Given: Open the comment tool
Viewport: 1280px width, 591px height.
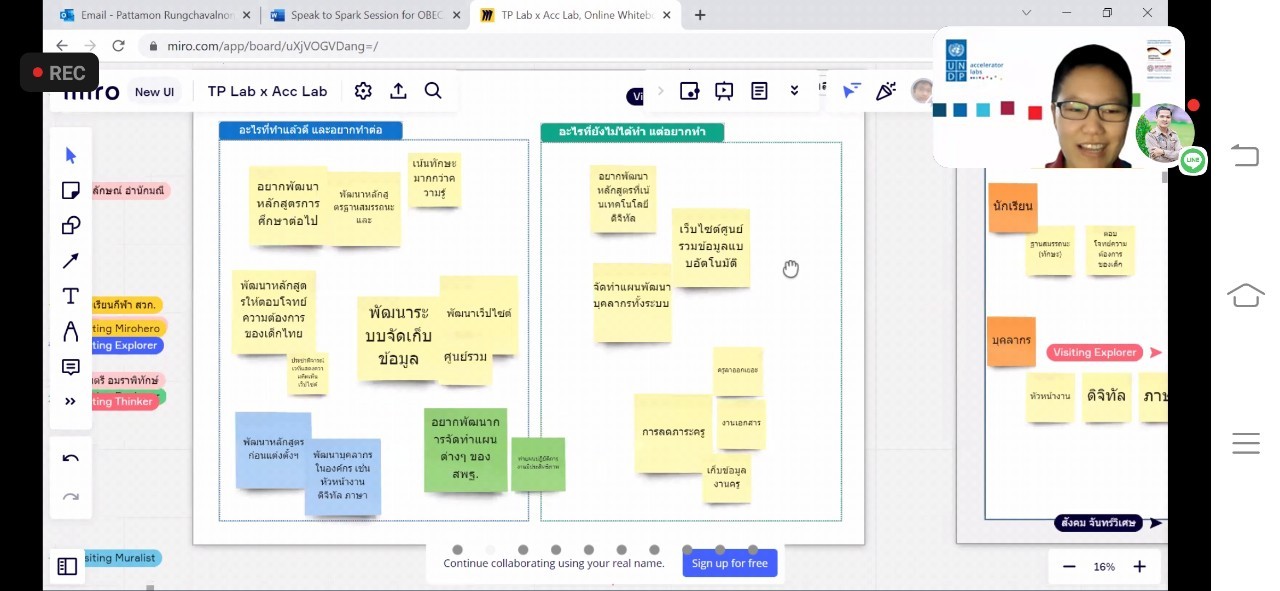Looking at the screenshot, I should [x=71, y=367].
